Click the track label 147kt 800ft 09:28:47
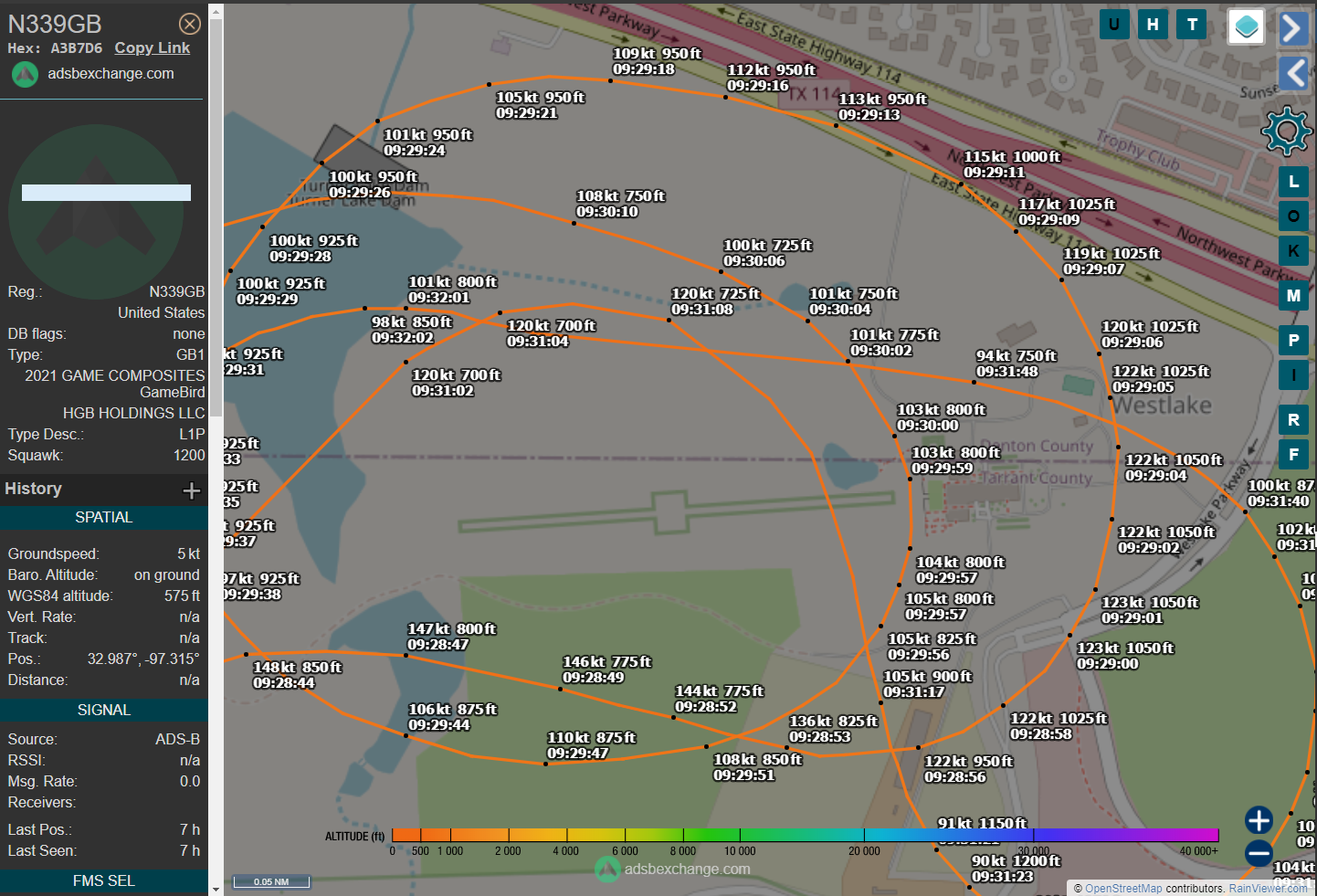 point(451,637)
